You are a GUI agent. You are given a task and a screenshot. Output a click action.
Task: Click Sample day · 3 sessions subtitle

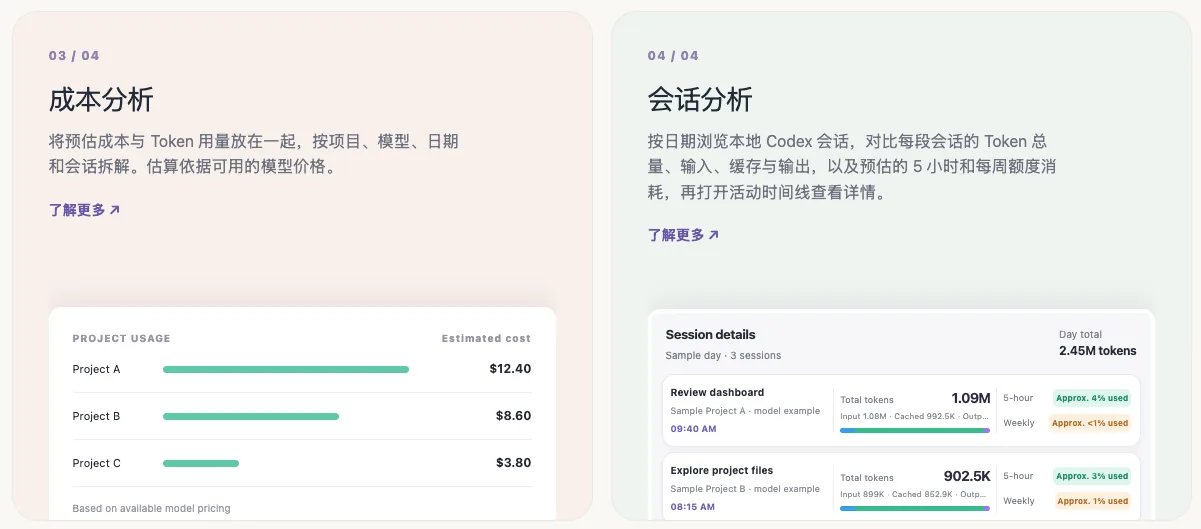(723, 356)
